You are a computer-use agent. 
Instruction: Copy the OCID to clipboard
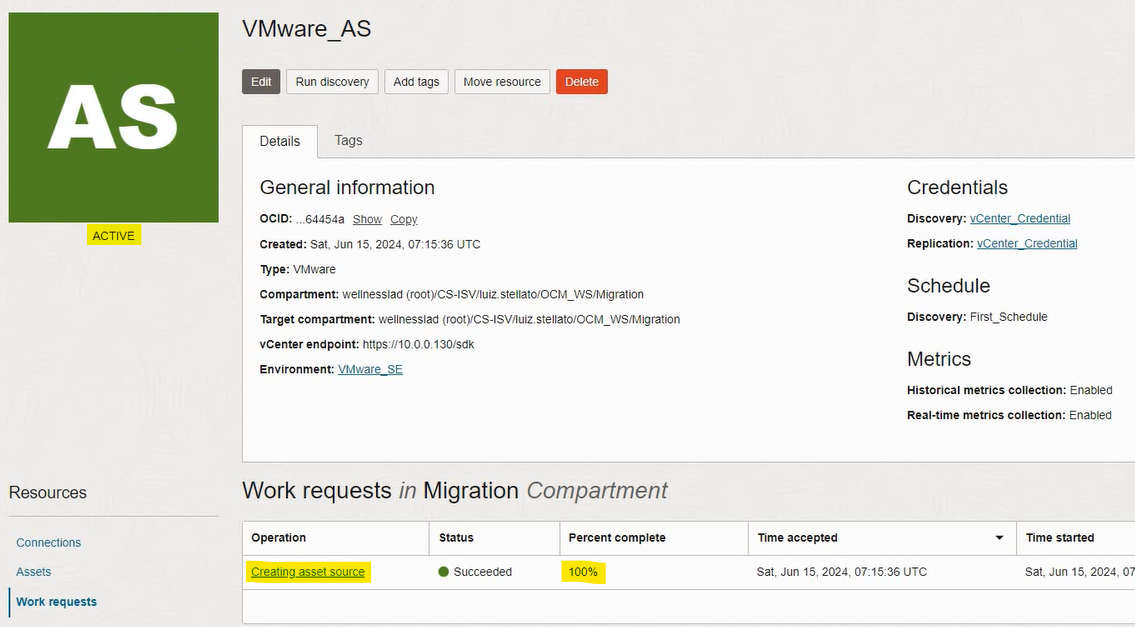(x=404, y=219)
